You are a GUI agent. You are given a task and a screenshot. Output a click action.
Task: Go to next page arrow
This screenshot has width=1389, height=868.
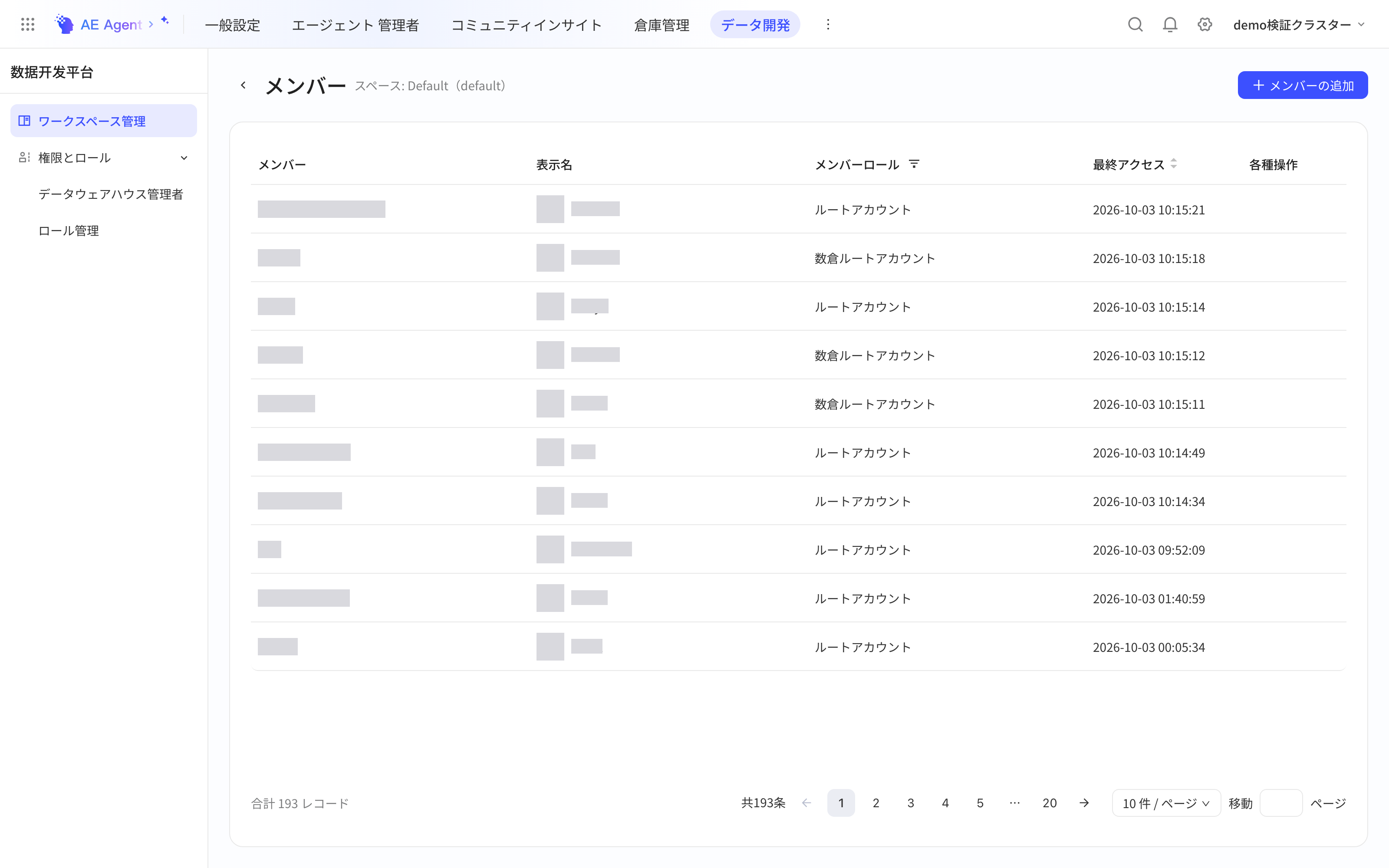click(1084, 802)
